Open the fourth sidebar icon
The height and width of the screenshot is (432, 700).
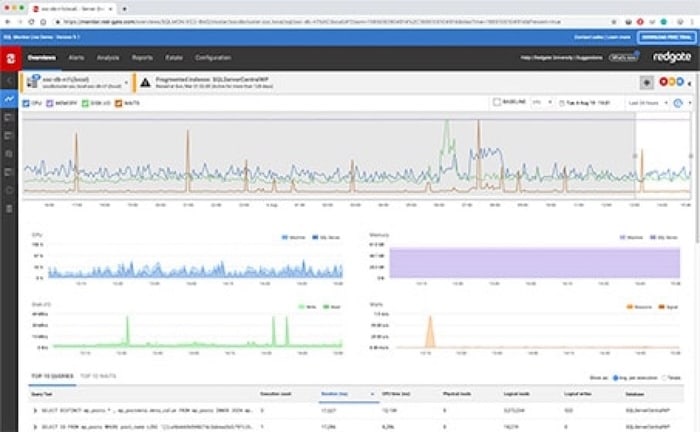click(x=9, y=154)
